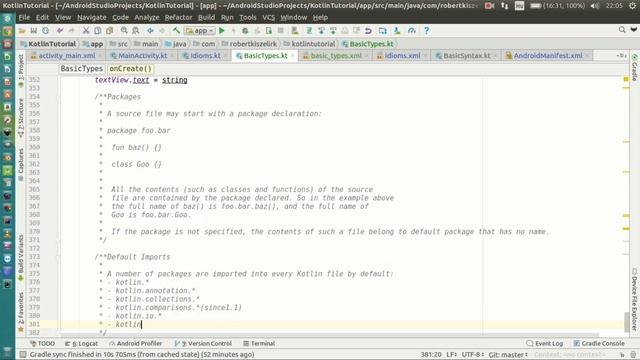Click the vertical editor scrollbar thumb
This screenshot has height=360, width=640.
click(x=626, y=322)
